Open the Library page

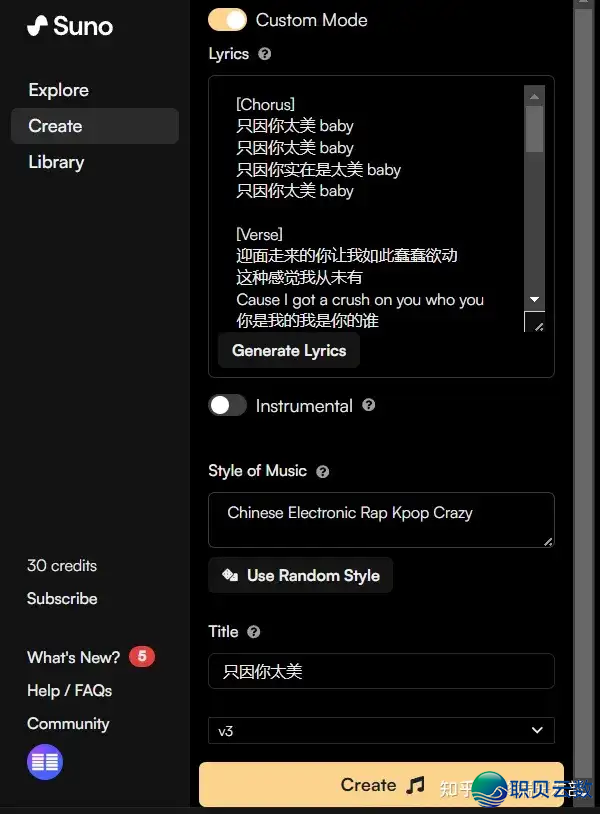(x=56, y=162)
